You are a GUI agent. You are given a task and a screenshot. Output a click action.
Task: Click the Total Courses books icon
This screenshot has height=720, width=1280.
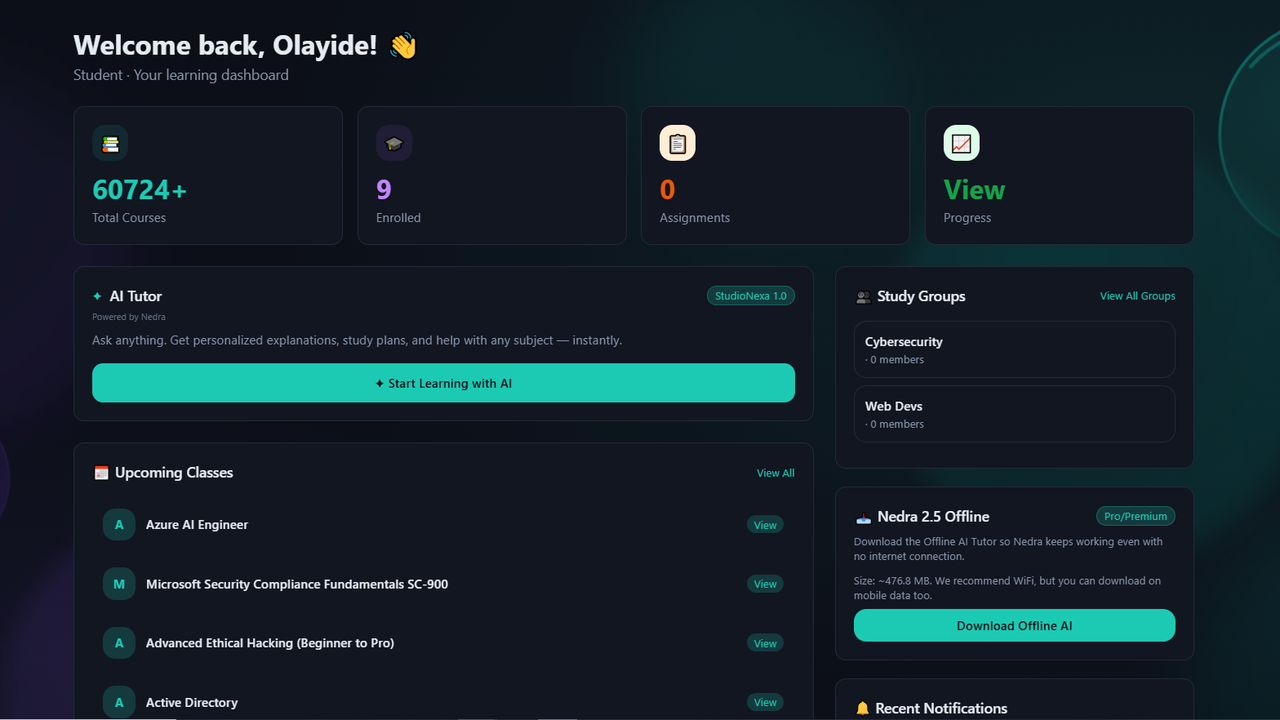(x=110, y=143)
